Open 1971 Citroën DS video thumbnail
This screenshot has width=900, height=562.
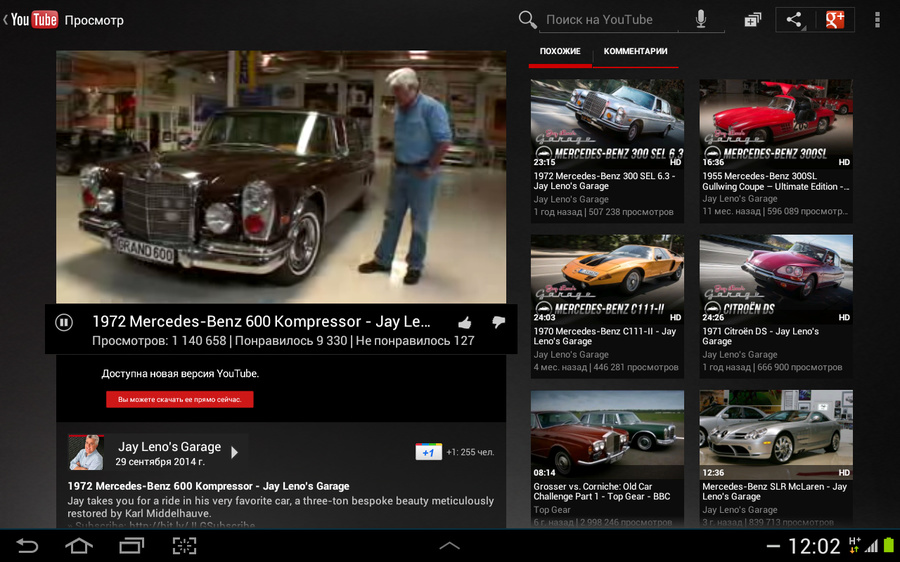tap(776, 279)
